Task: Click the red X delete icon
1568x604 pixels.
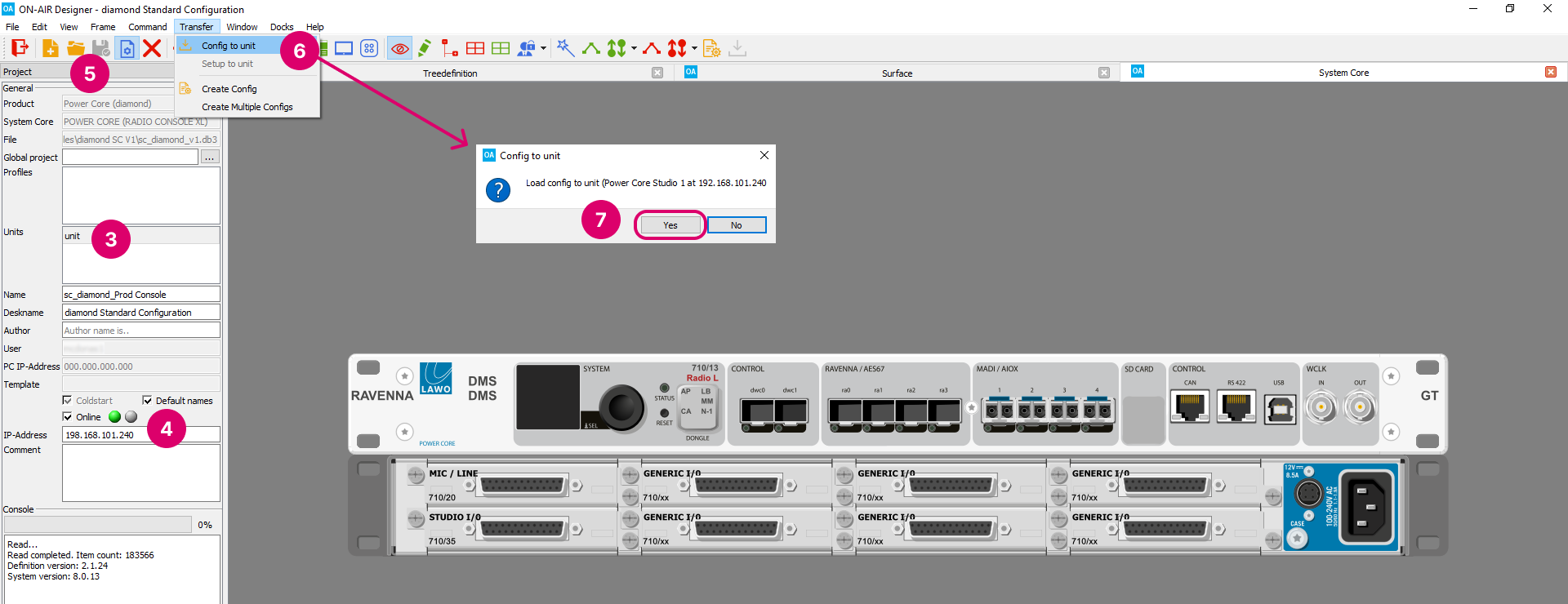Action: pyautogui.click(x=152, y=48)
